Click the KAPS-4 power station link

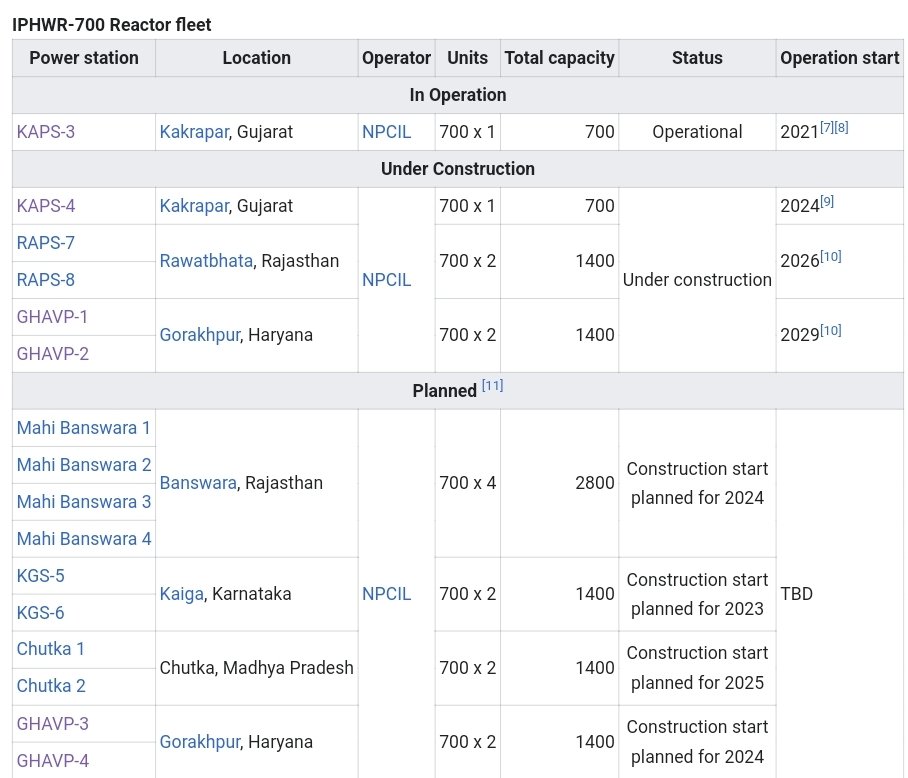46,206
